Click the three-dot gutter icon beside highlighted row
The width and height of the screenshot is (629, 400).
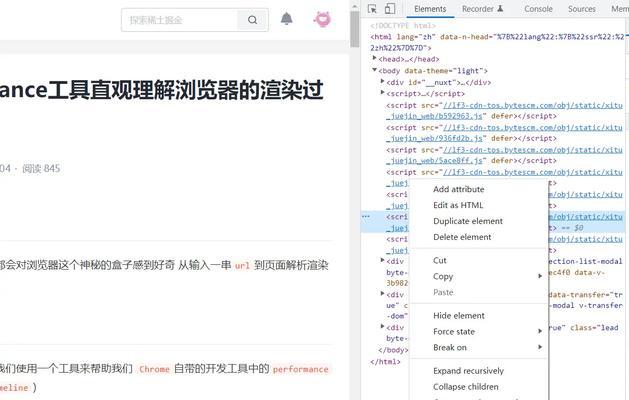point(366,216)
